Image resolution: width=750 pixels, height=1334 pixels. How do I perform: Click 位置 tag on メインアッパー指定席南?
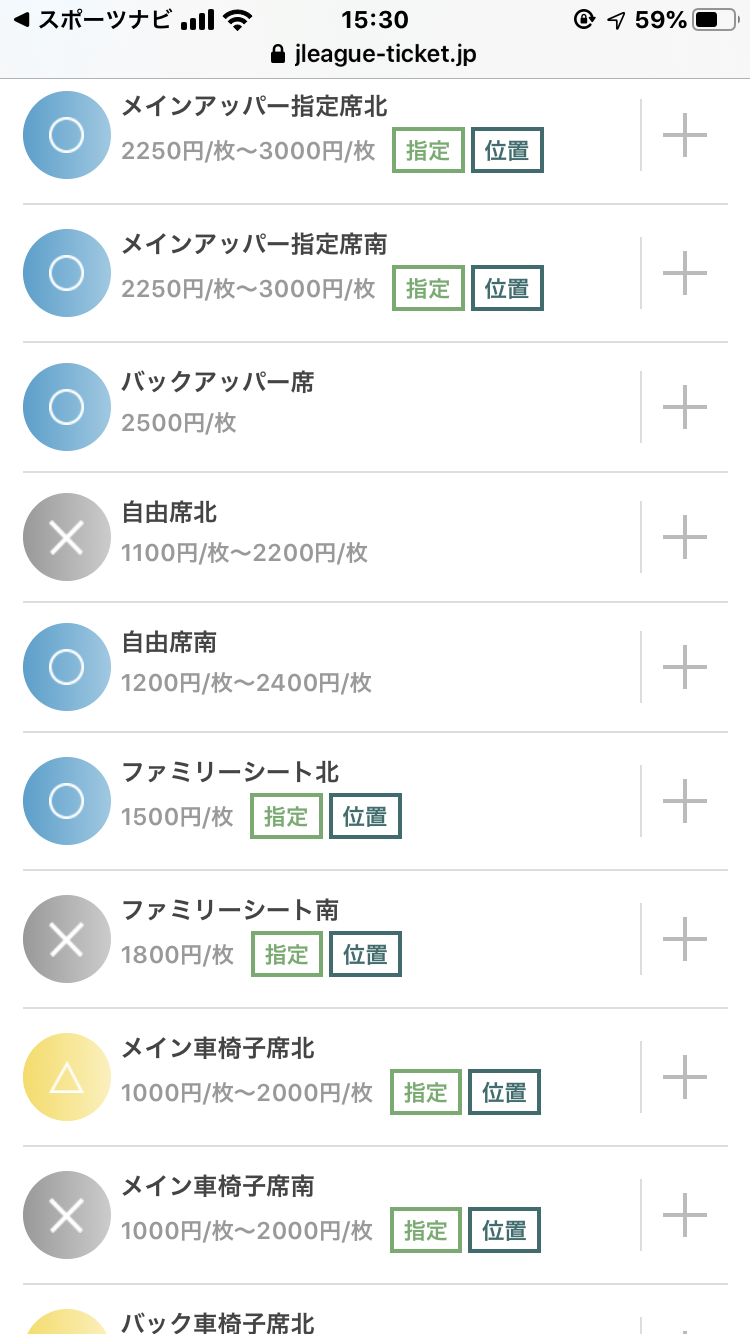point(507,288)
